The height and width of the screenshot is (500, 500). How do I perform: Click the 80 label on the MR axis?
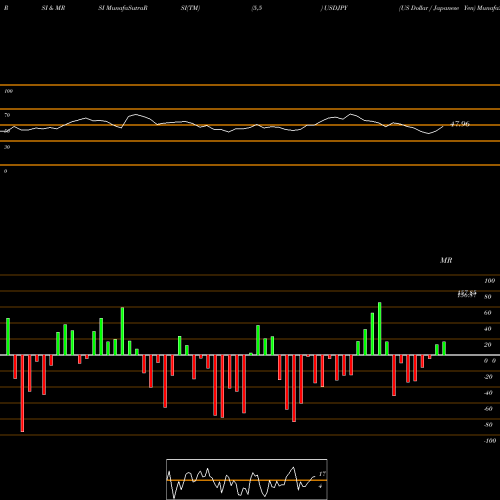coord(487,297)
